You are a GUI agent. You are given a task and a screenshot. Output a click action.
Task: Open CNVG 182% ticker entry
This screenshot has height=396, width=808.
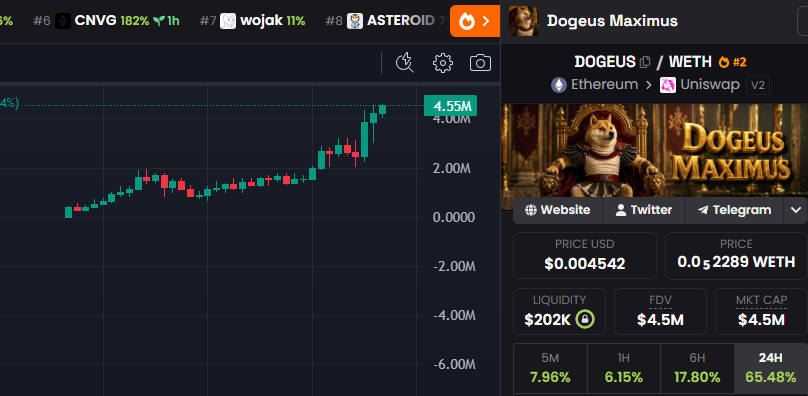106,21
